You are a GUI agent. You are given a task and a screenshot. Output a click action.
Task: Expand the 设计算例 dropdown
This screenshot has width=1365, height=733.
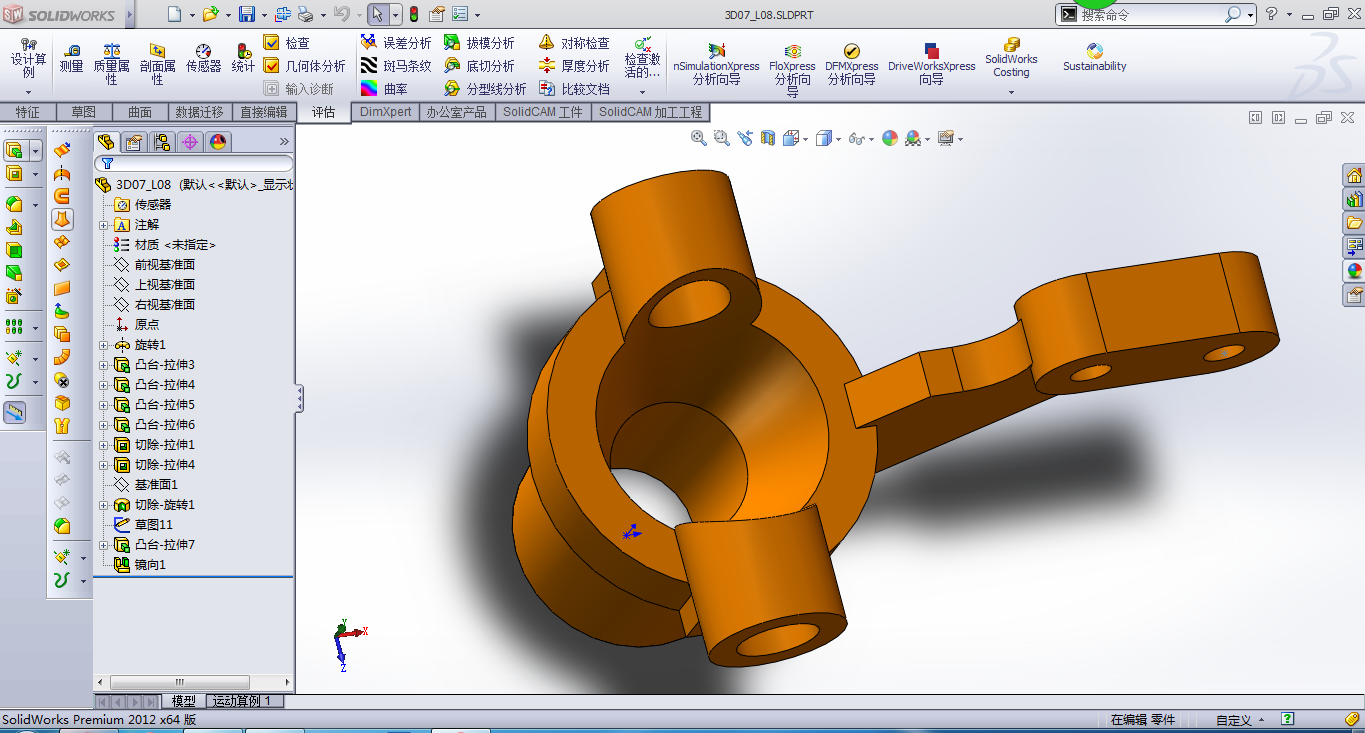[x=28, y=92]
